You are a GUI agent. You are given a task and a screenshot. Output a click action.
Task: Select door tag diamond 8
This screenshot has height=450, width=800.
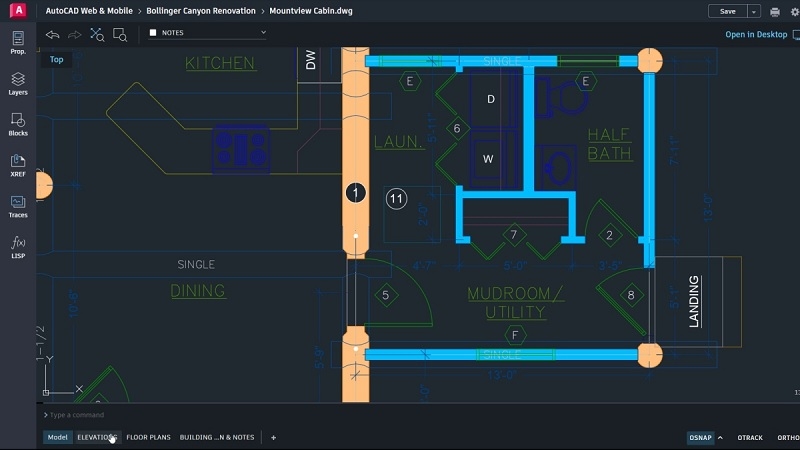click(x=631, y=295)
